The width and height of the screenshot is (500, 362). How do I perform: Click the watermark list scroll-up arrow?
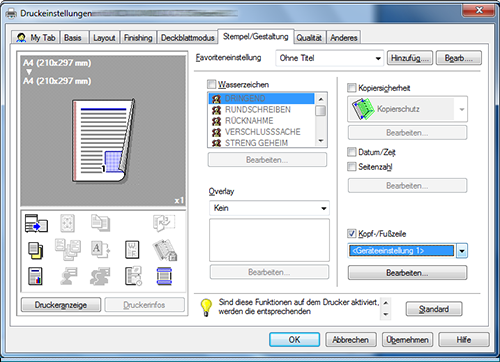pyautogui.click(x=321, y=99)
